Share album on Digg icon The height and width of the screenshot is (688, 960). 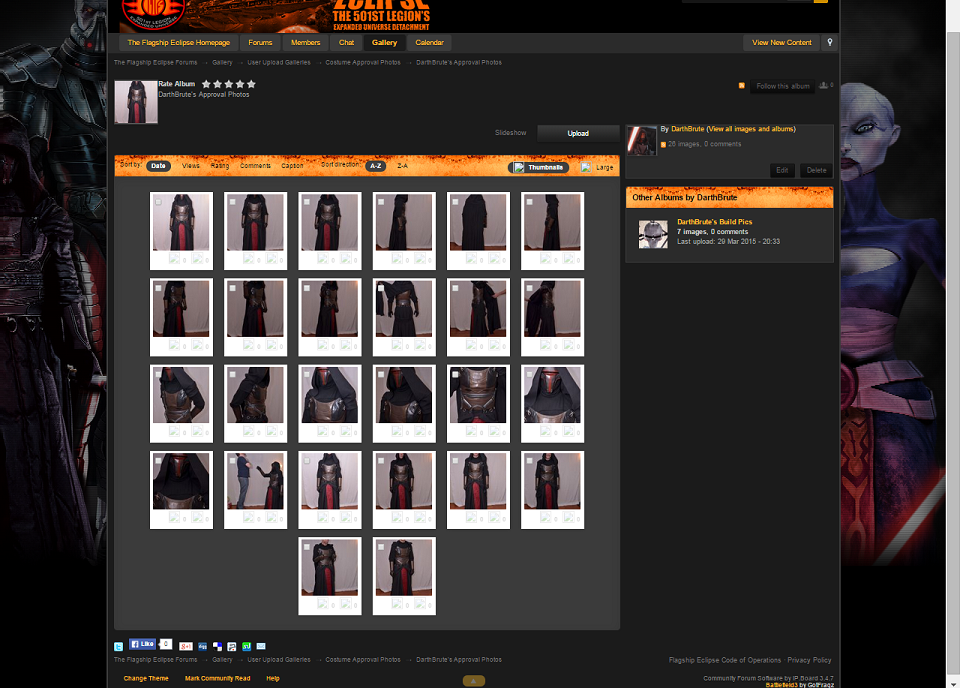point(203,646)
